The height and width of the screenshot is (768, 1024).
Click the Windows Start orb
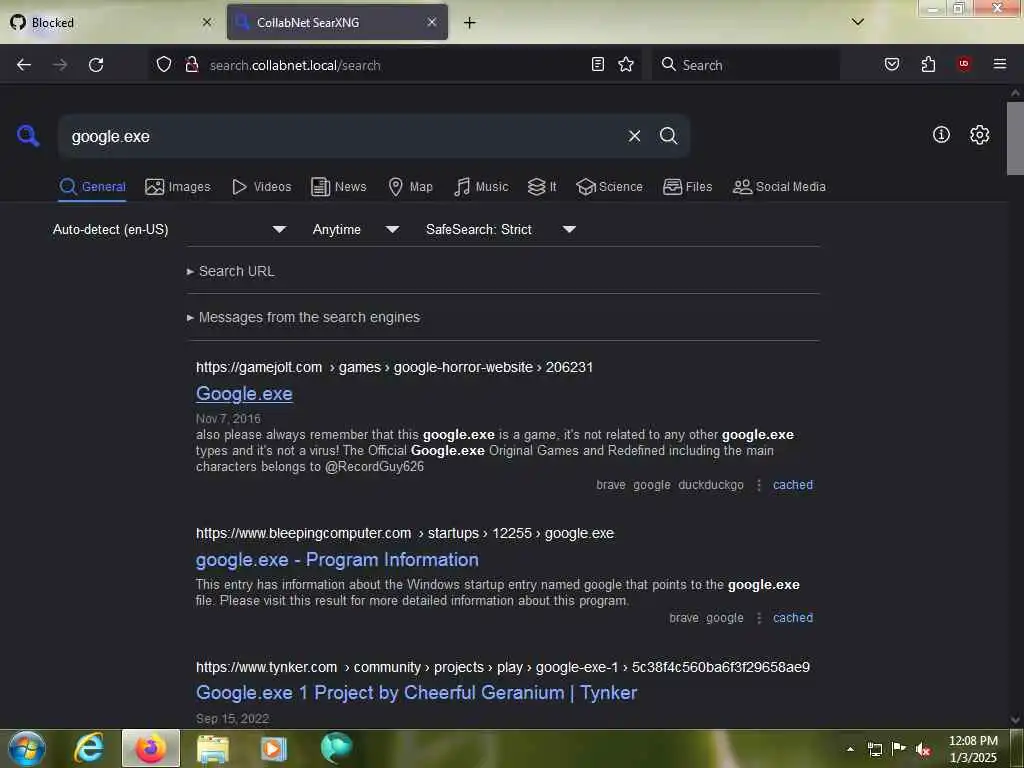[26, 748]
